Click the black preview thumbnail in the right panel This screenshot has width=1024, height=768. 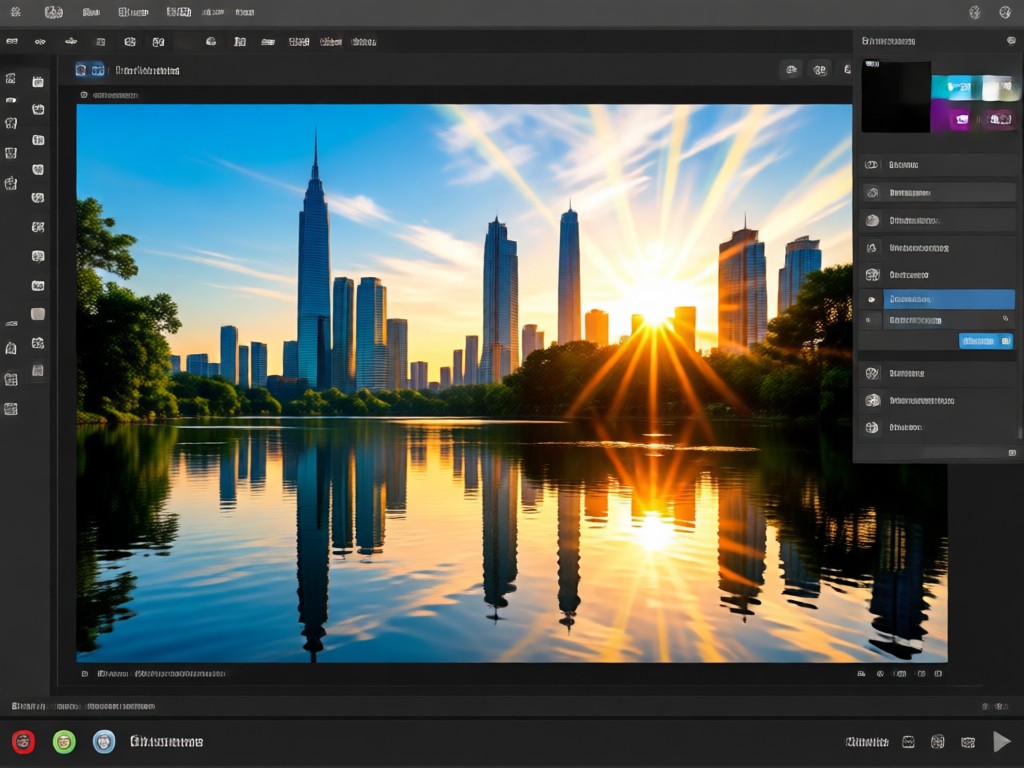[x=896, y=97]
